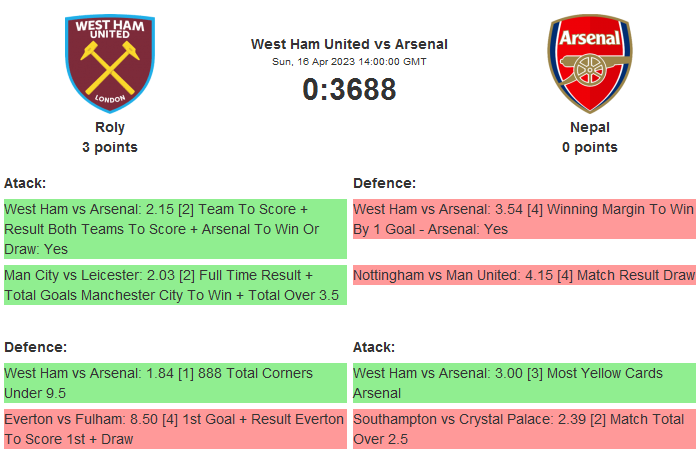Viewport: 700px width, 460px height.
Task: Click the match date Sun, 16 Apr 2023
Action: pyautogui.click(x=349, y=61)
